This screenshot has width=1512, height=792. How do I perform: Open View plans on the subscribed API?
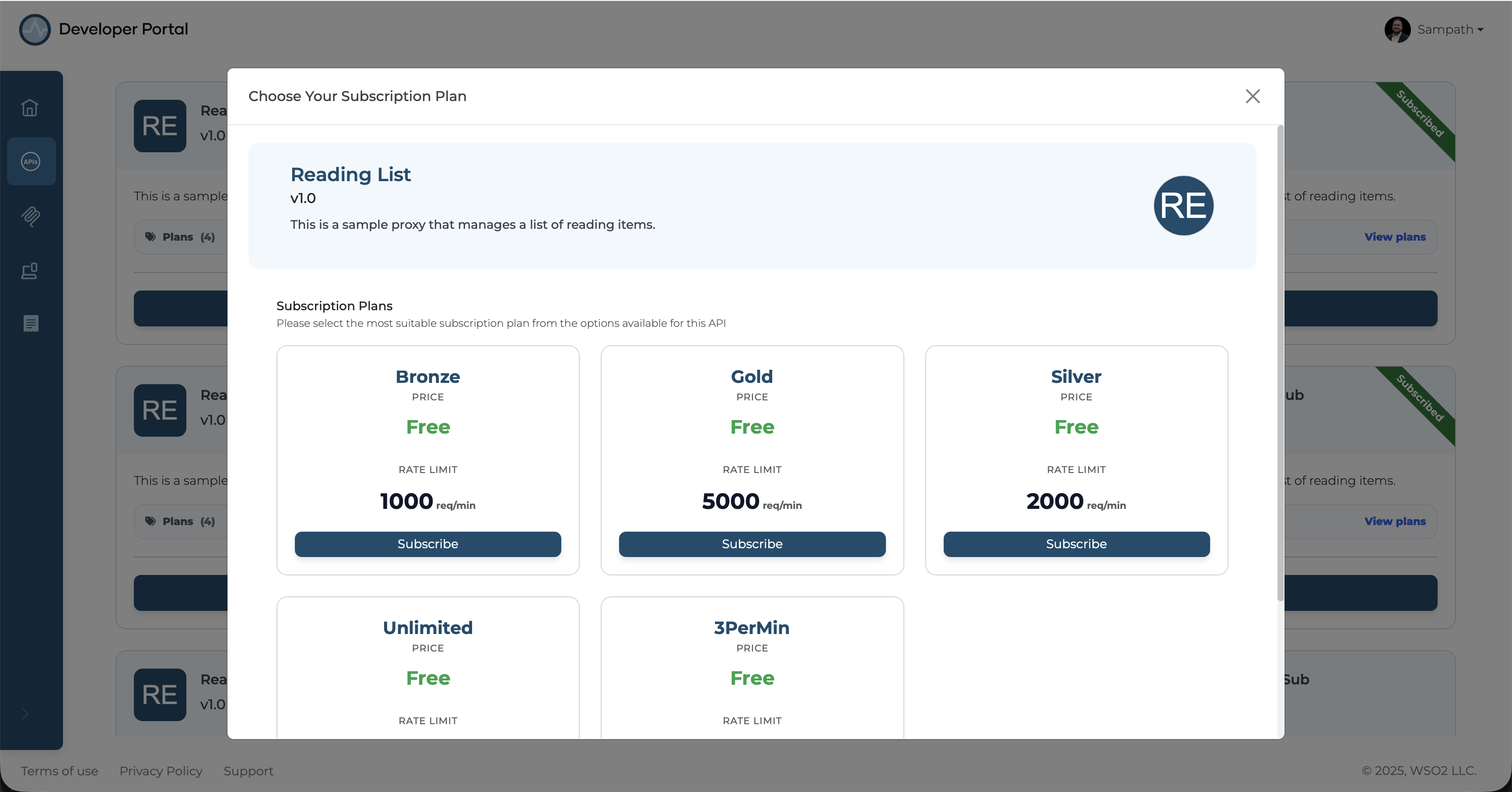pos(1395,237)
